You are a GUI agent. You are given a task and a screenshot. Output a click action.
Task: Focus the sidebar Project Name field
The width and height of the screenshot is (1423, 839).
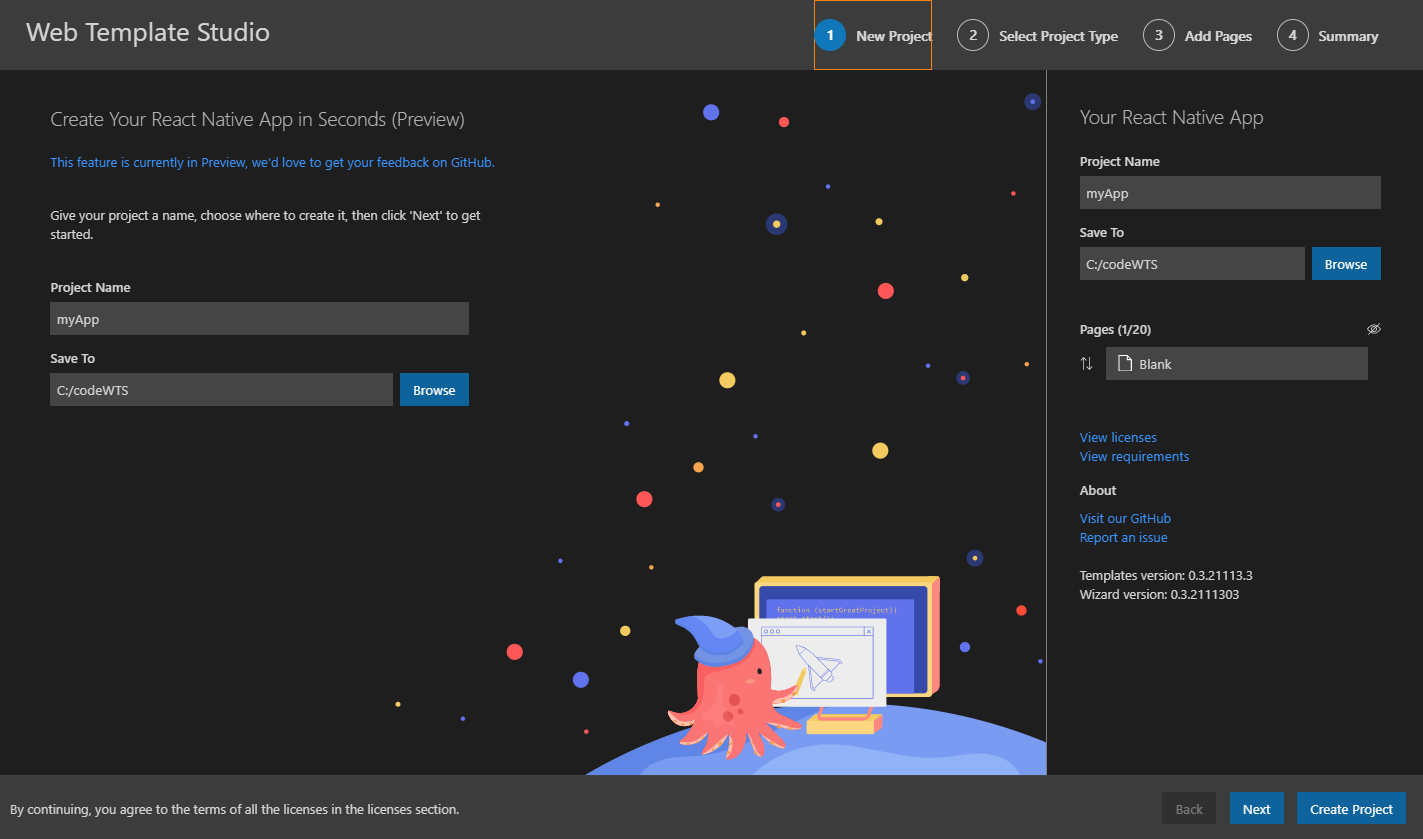tap(1230, 193)
